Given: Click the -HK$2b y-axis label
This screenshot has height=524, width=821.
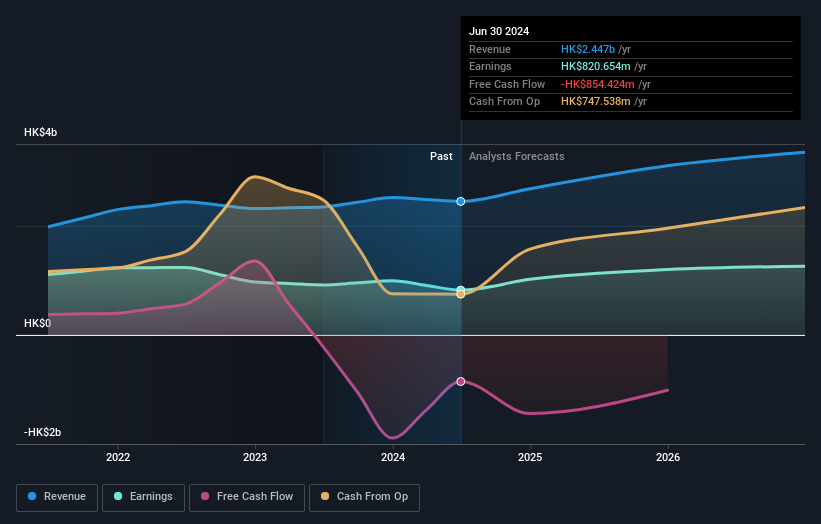Looking at the screenshot, I should coord(42,432).
